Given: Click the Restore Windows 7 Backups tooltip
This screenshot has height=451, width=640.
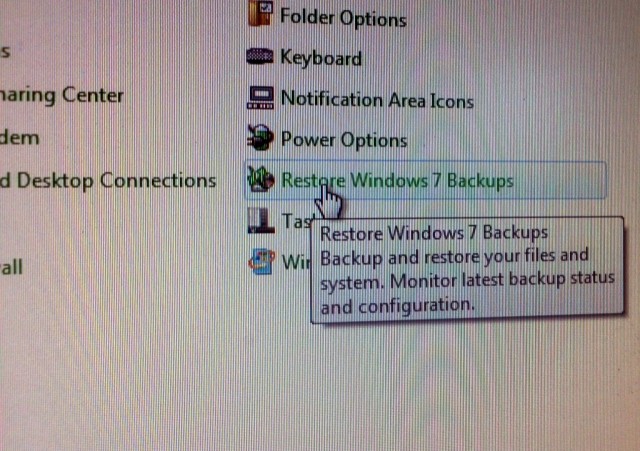Looking at the screenshot, I should 467,270.
